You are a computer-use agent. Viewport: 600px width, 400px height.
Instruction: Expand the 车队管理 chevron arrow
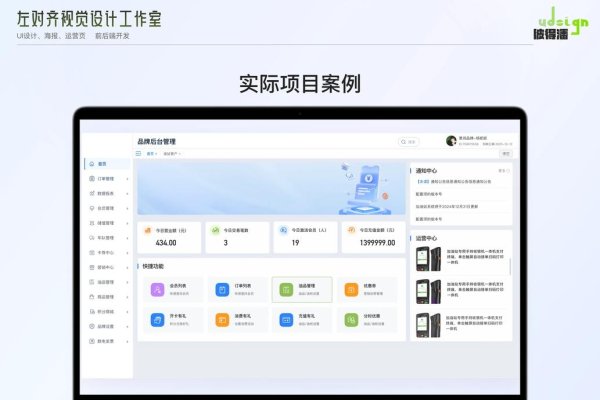click(127, 238)
